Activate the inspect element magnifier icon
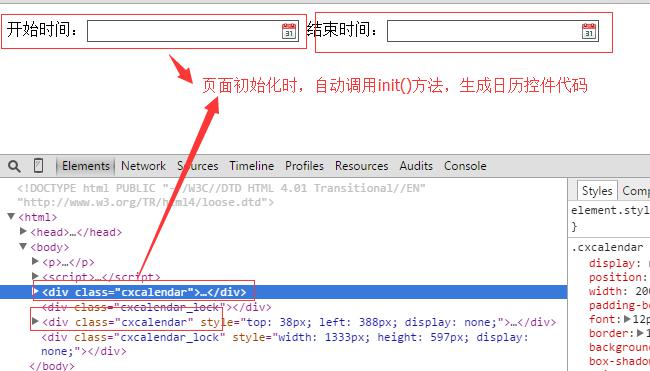The height and width of the screenshot is (371, 650). click(14, 166)
